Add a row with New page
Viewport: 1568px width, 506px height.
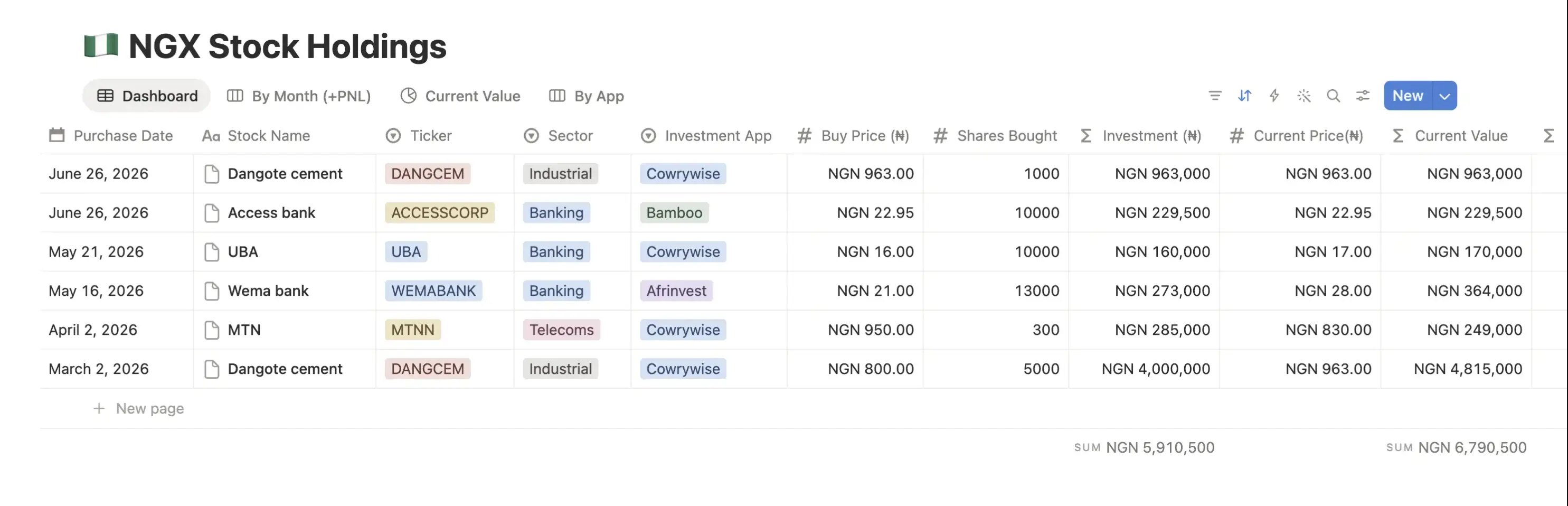pos(138,409)
